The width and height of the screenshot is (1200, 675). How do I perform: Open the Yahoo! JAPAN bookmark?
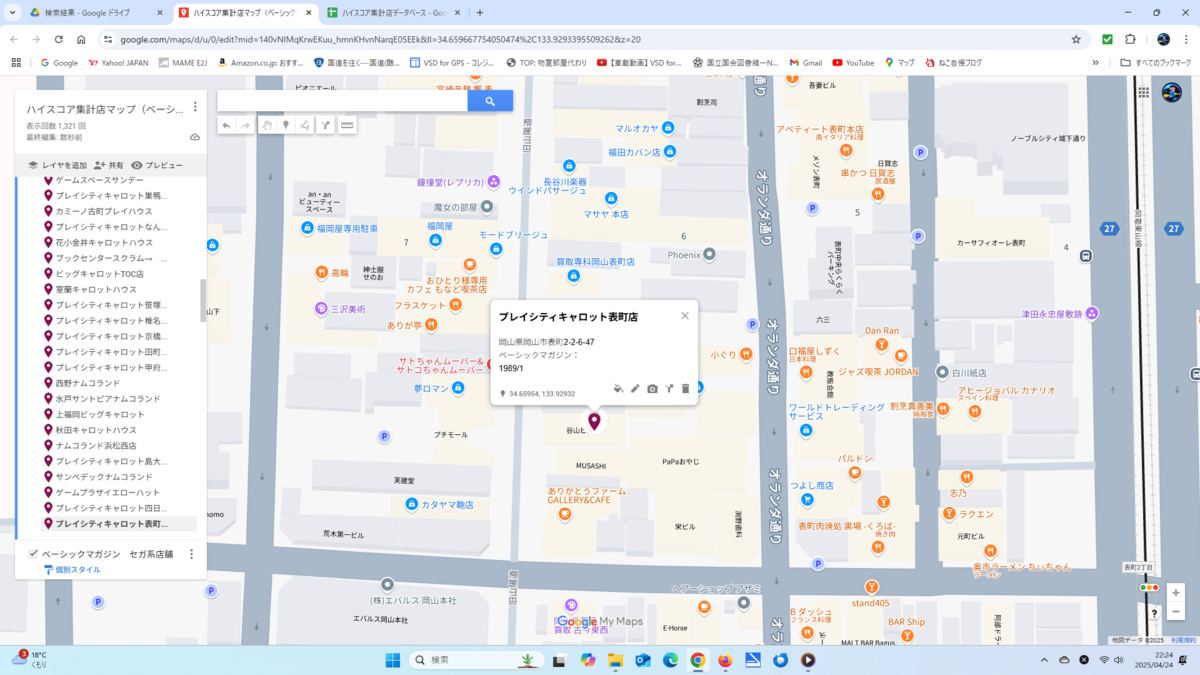pyautogui.click(x=118, y=62)
